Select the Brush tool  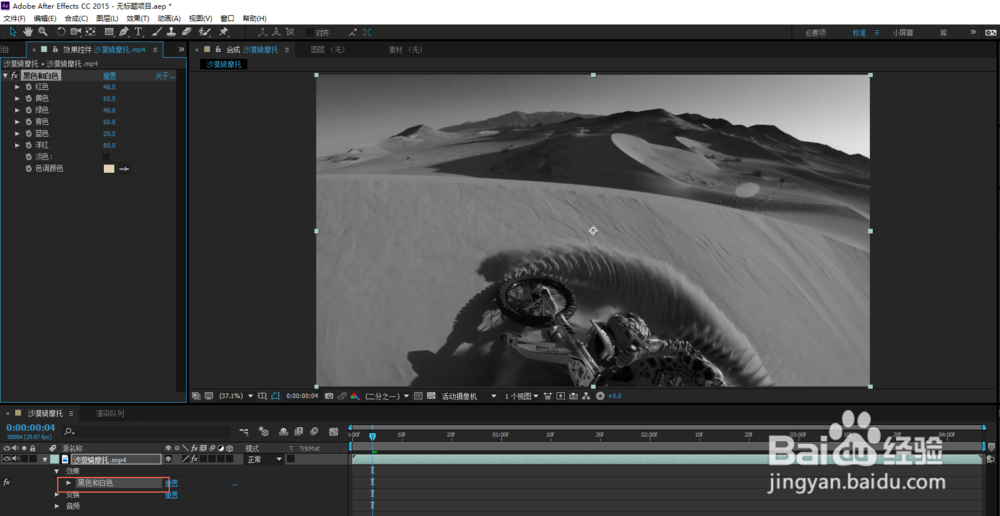(157, 32)
